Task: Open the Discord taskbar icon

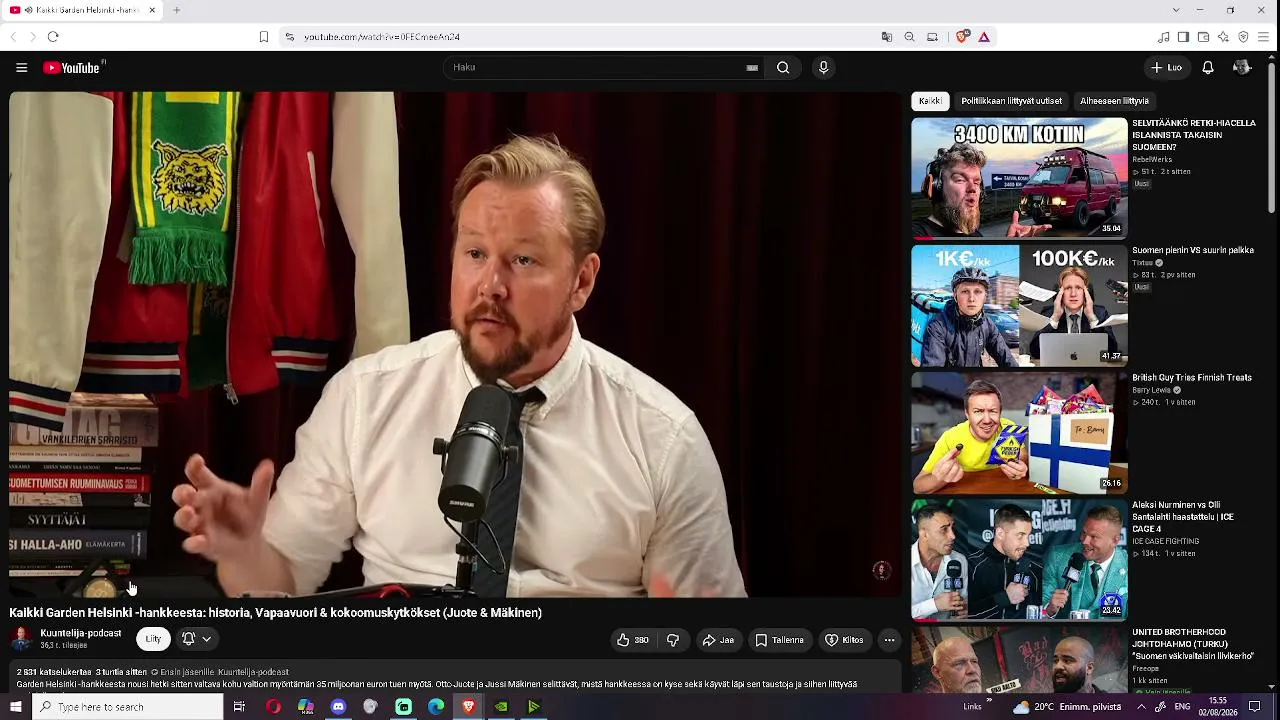Action: tap(338, 707)
